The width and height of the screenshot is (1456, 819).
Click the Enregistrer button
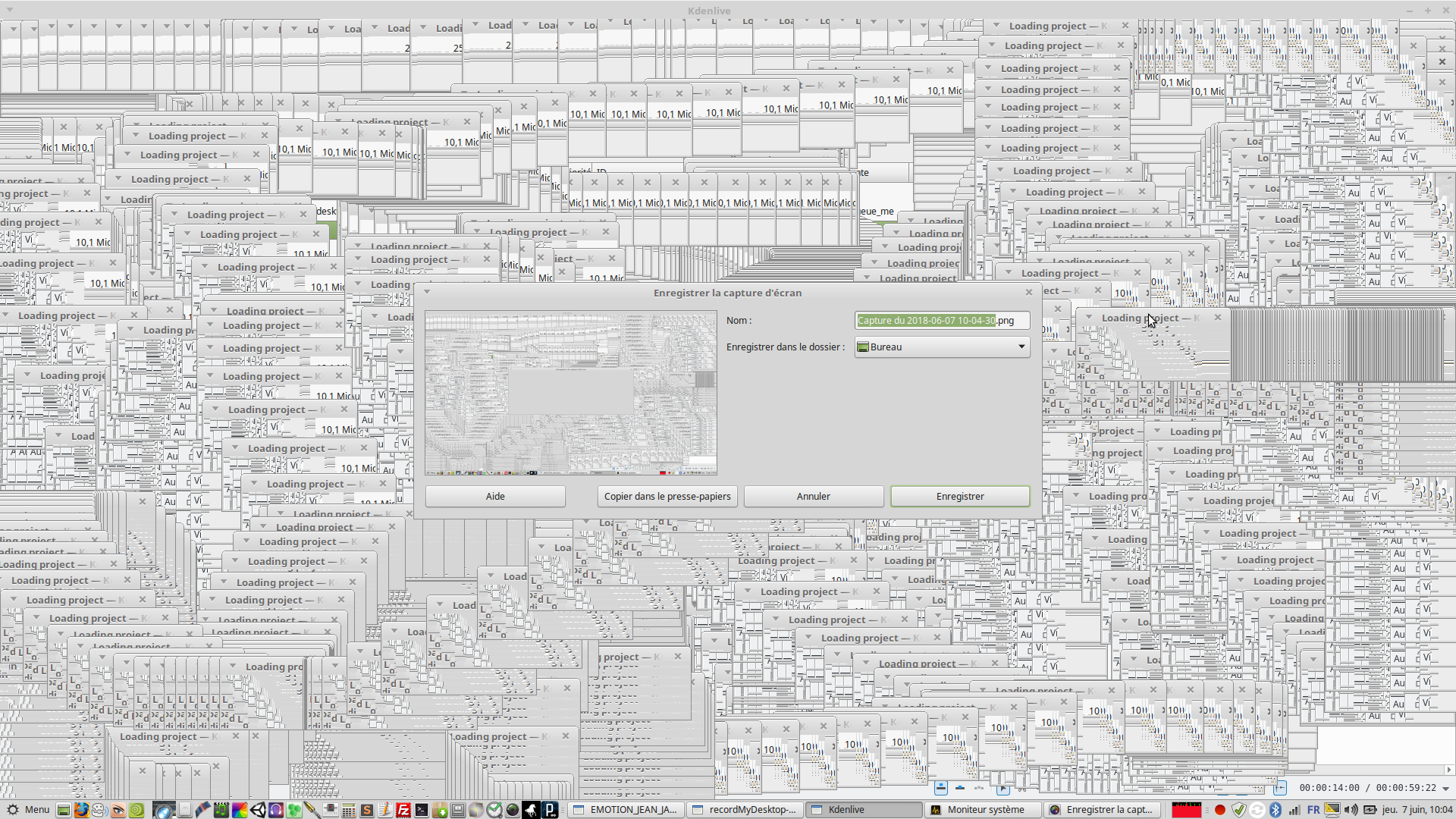tap(959, 497)
